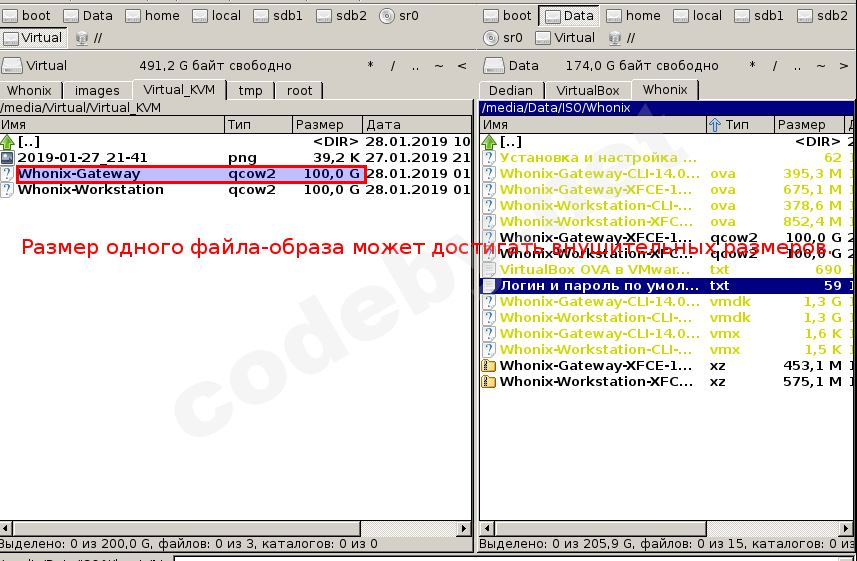Sort left panel by Размер column
857x561 pixels.
327,125
